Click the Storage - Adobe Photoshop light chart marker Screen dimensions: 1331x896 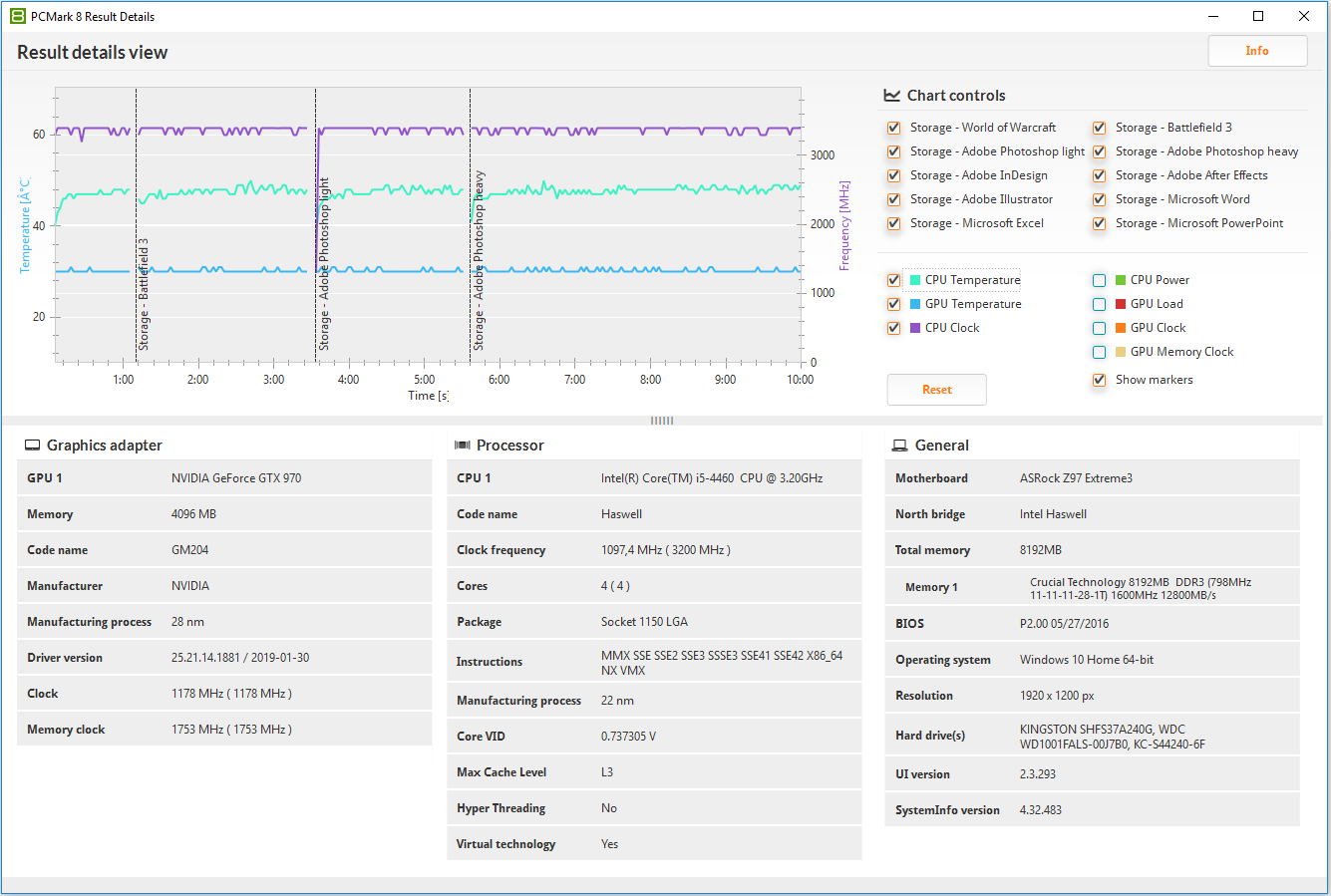[323, 264]
